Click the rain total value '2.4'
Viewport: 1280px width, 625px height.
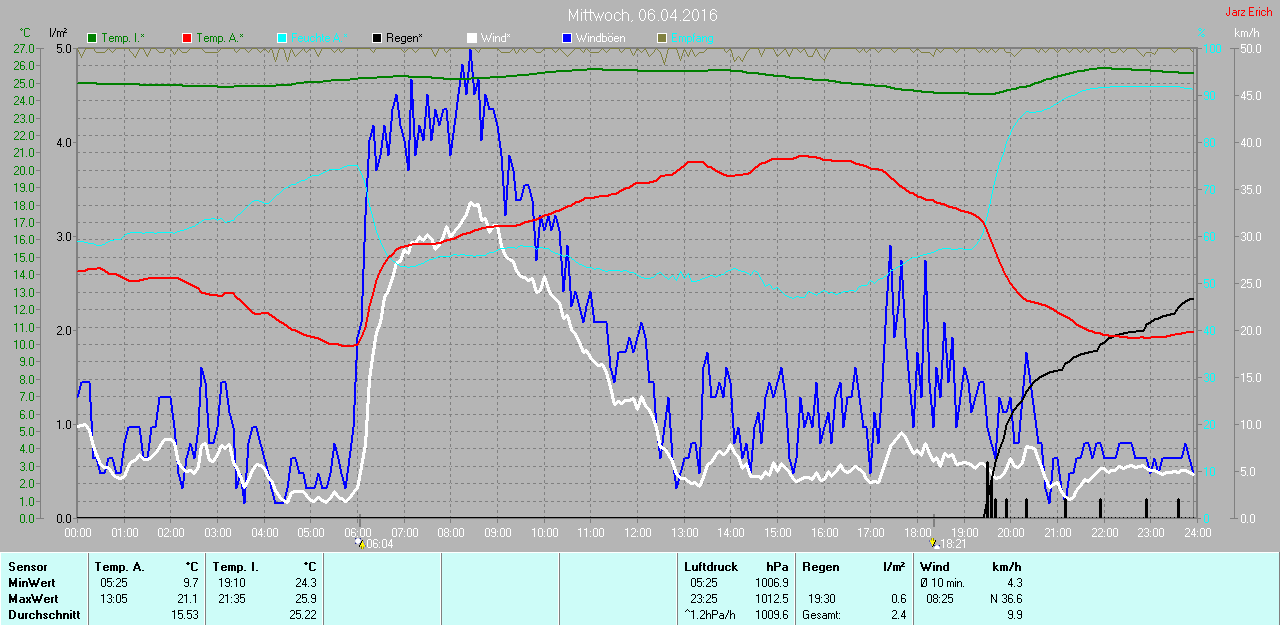[x=898, y=615]
